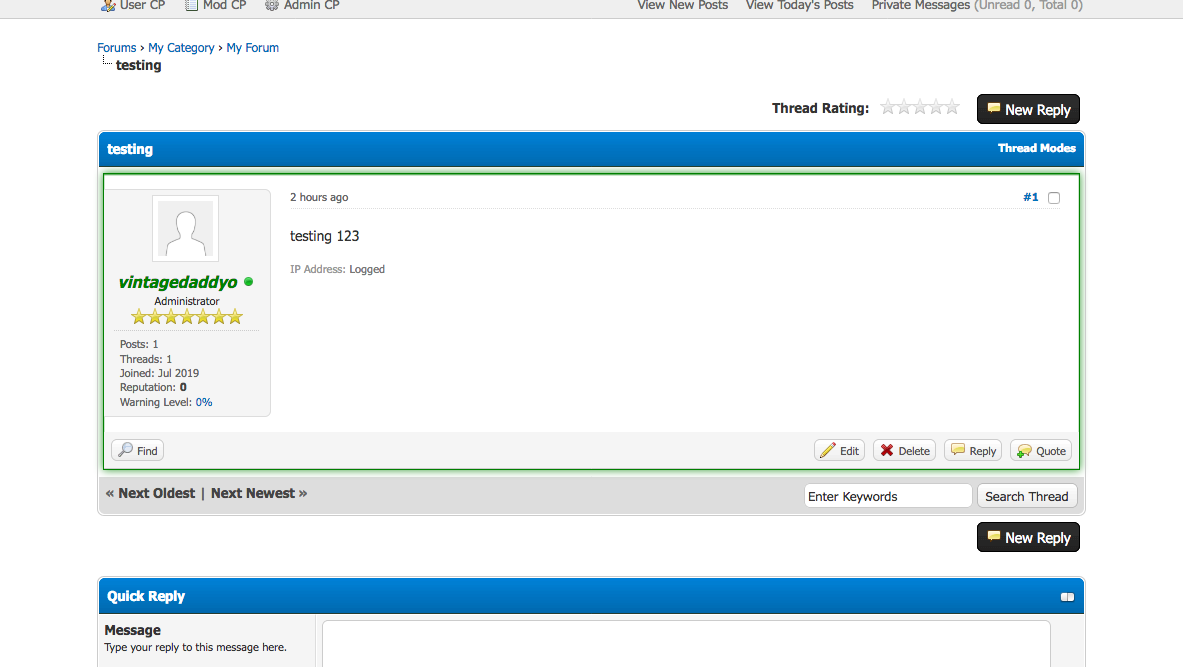
Task: Open the Thread Modes menu
Action: pos(1037,148)
